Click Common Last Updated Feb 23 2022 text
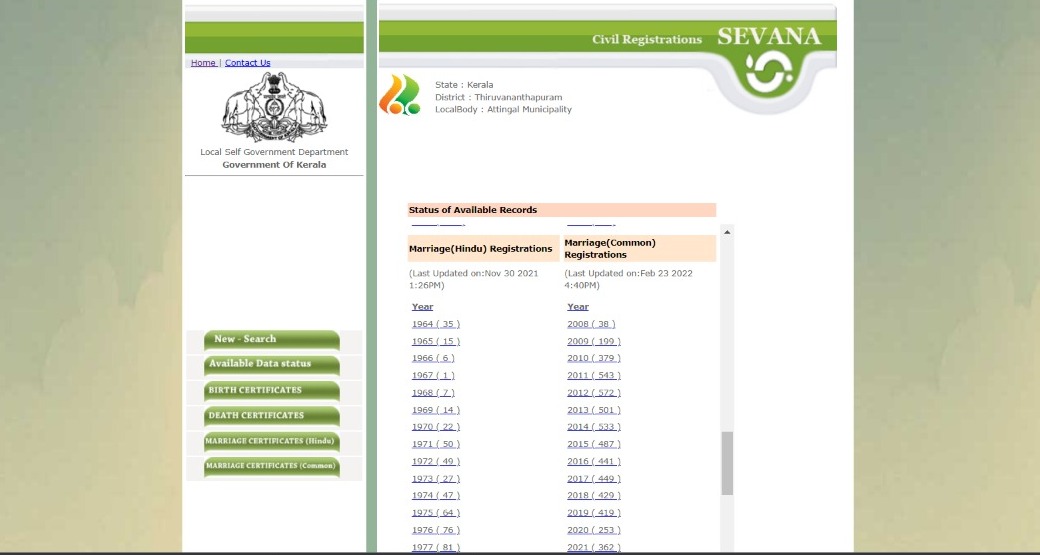The height and width of the screenshot is (555, 1040). click(629, 279)
